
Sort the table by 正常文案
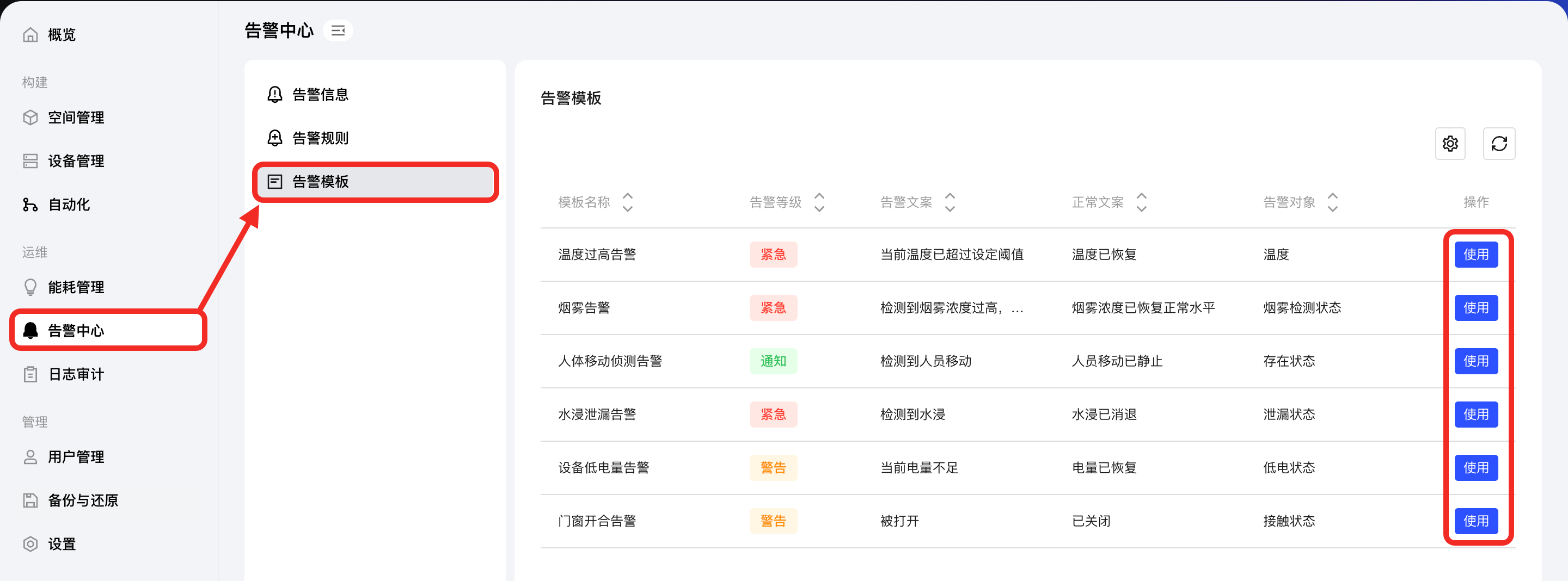(1142, 202)
